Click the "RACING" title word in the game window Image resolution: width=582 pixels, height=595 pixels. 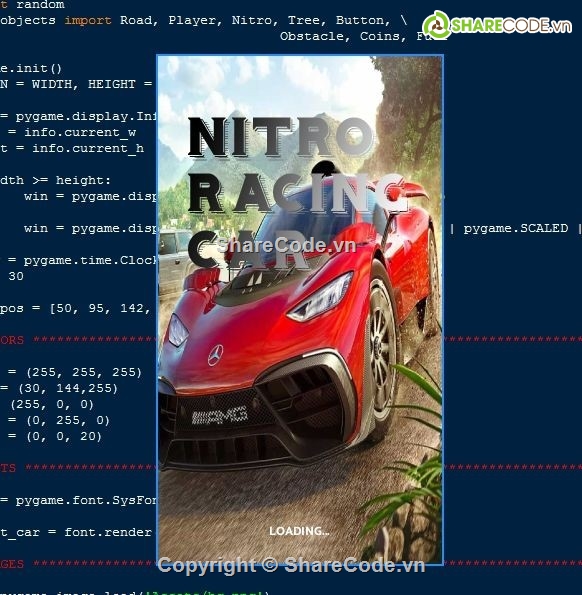pyautogui.click(x=298, y=194)
